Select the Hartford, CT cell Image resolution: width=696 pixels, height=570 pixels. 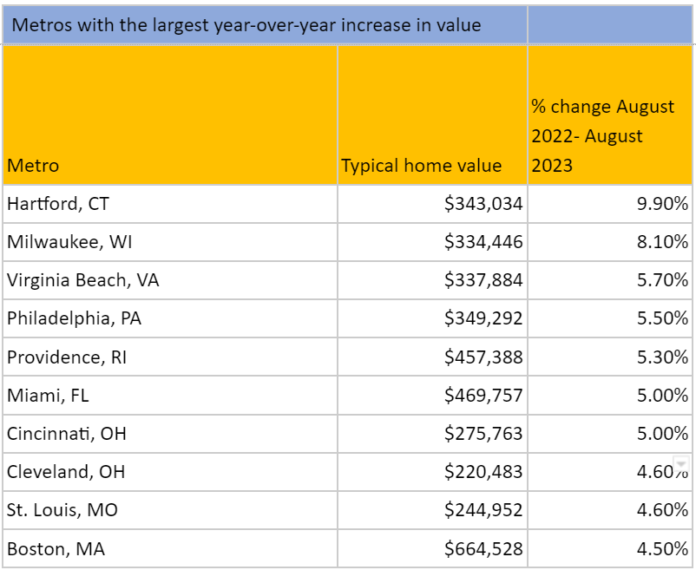[58, 204]
